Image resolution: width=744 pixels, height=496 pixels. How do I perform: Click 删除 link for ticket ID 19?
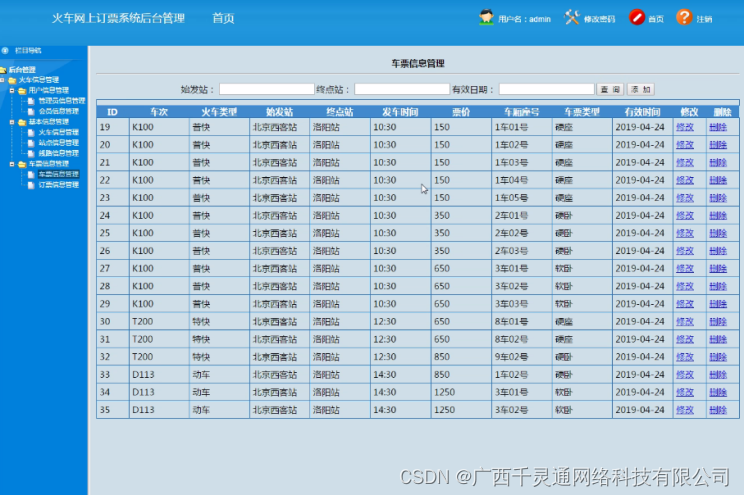pyautogui.click(x=718, y=127)
